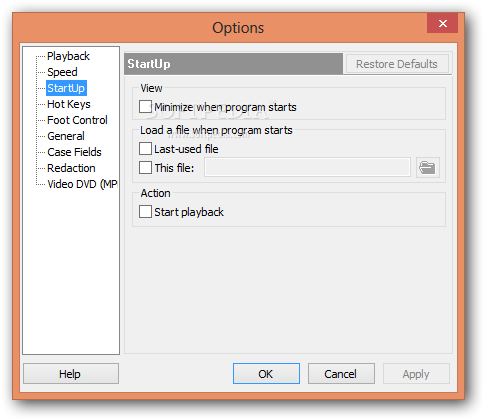Close the Options dialog with the X button

click(x=442, y=23)
